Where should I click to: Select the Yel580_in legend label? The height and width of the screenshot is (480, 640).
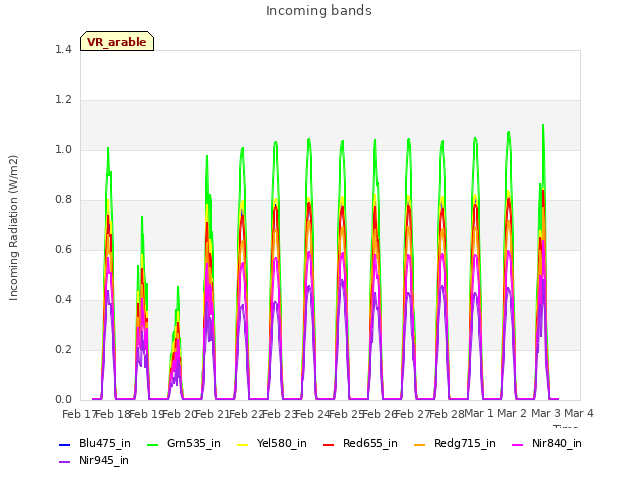[282, 443]
